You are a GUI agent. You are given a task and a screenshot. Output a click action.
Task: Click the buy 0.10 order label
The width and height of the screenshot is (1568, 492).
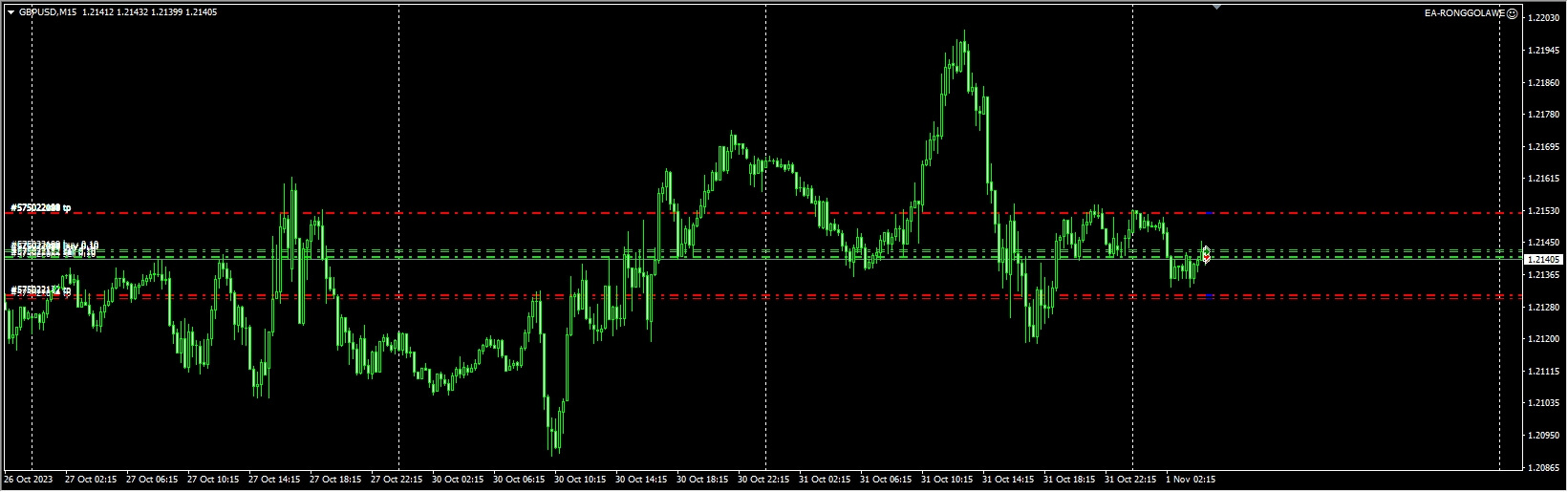click(x=54, y=246)
